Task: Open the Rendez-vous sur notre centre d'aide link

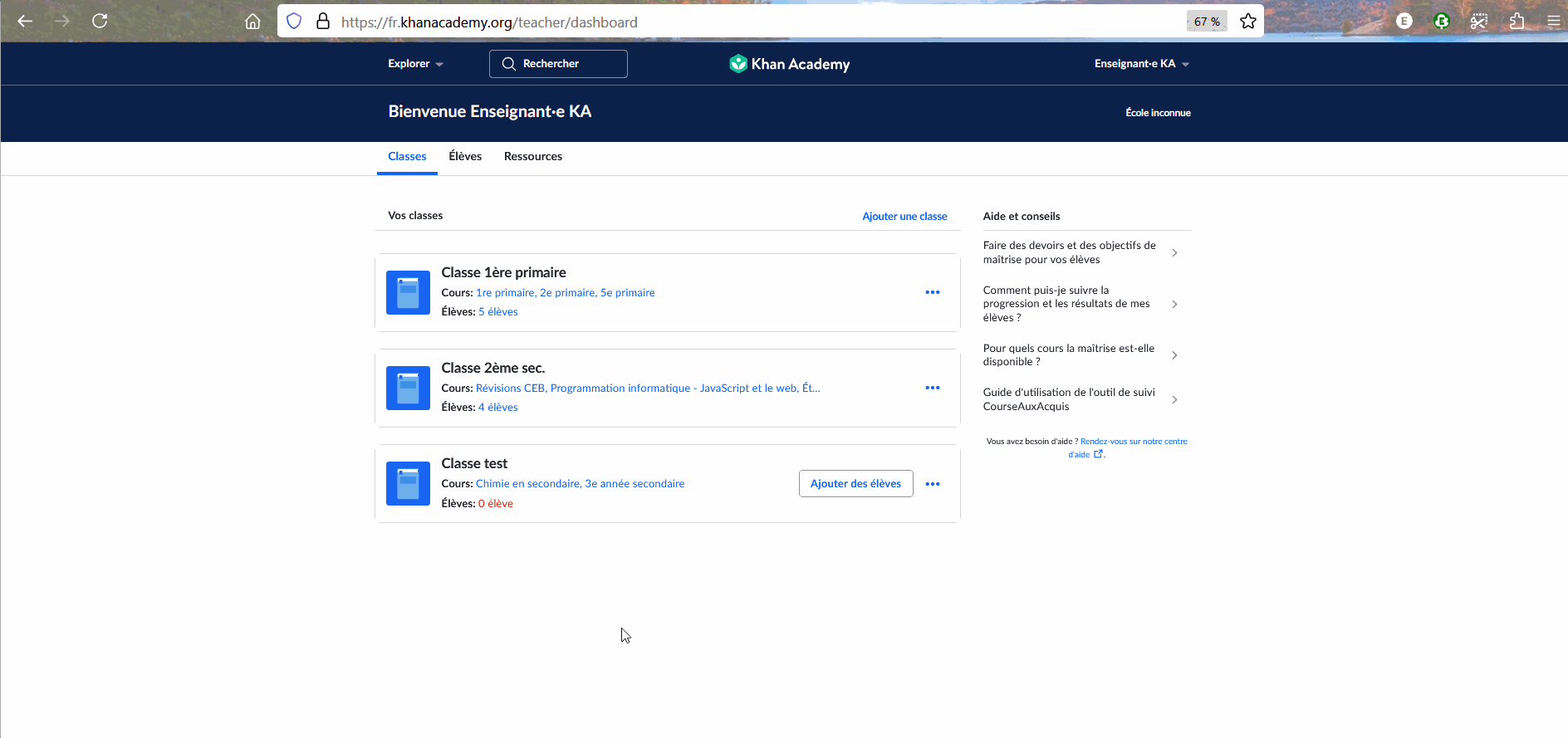Action: point(1134,442)
